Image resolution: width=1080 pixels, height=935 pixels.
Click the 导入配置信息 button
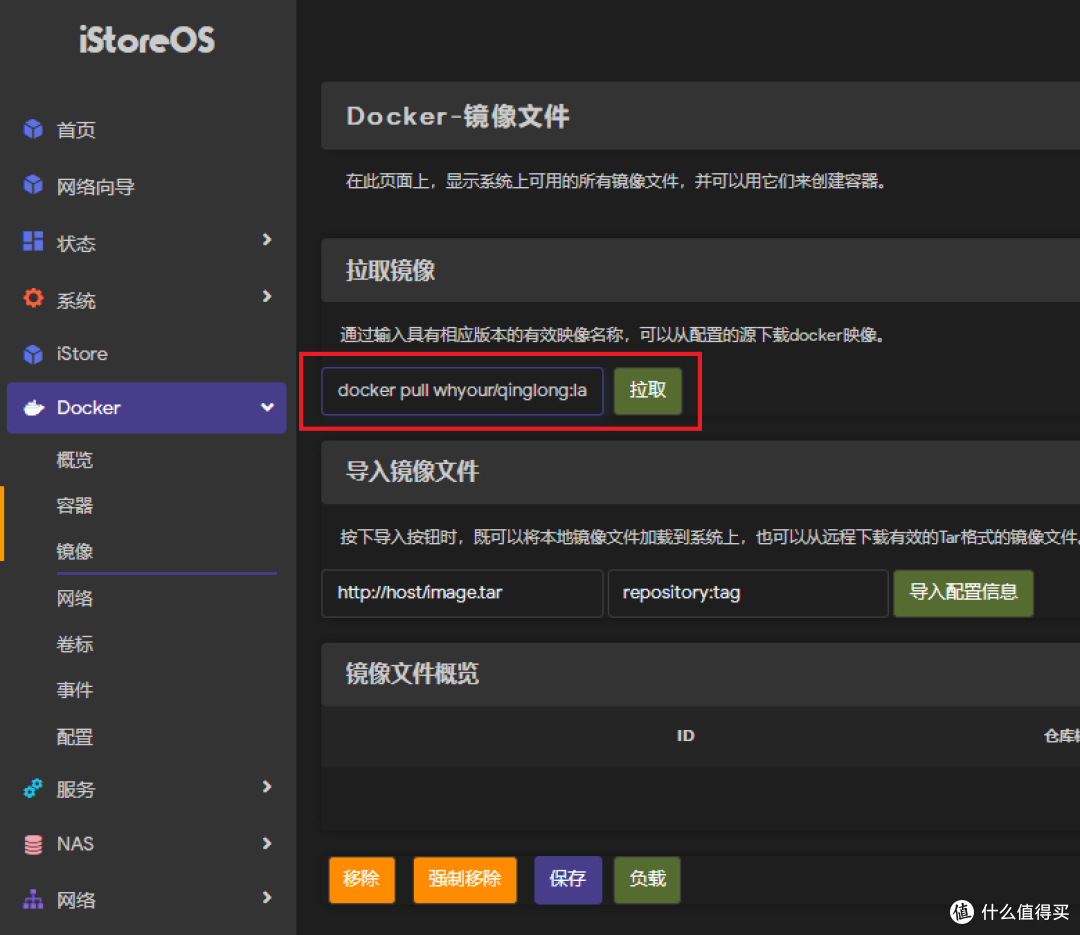[963, 593]
